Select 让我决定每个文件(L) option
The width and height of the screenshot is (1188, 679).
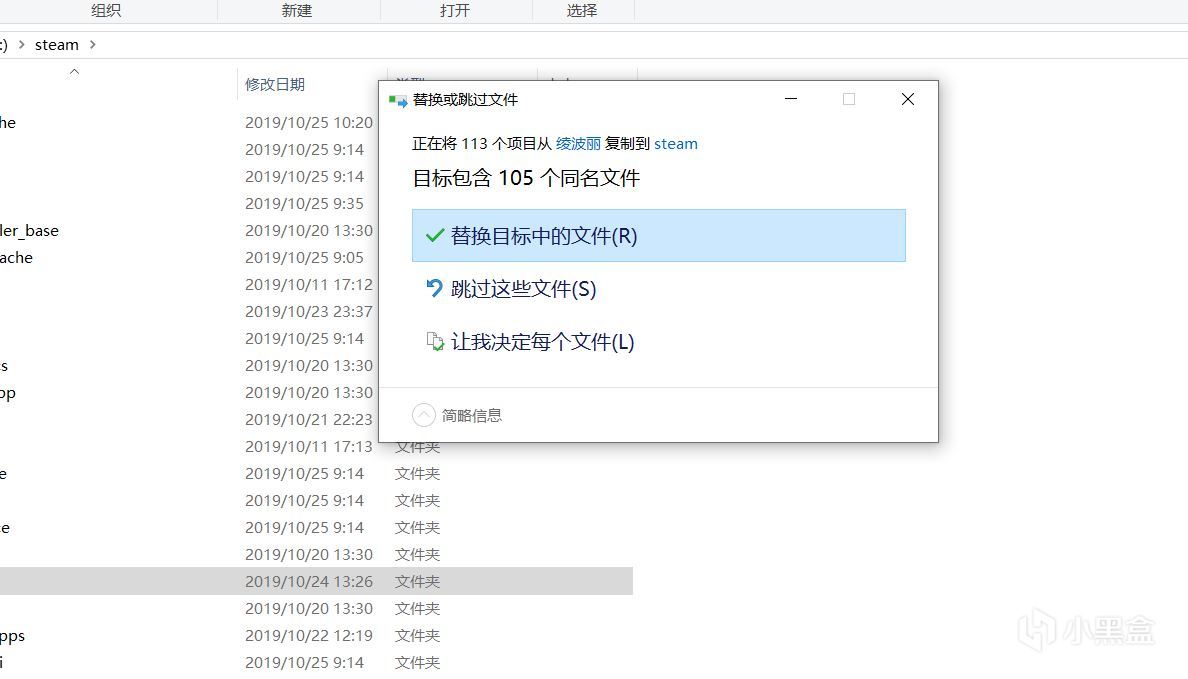click(542, 342)
